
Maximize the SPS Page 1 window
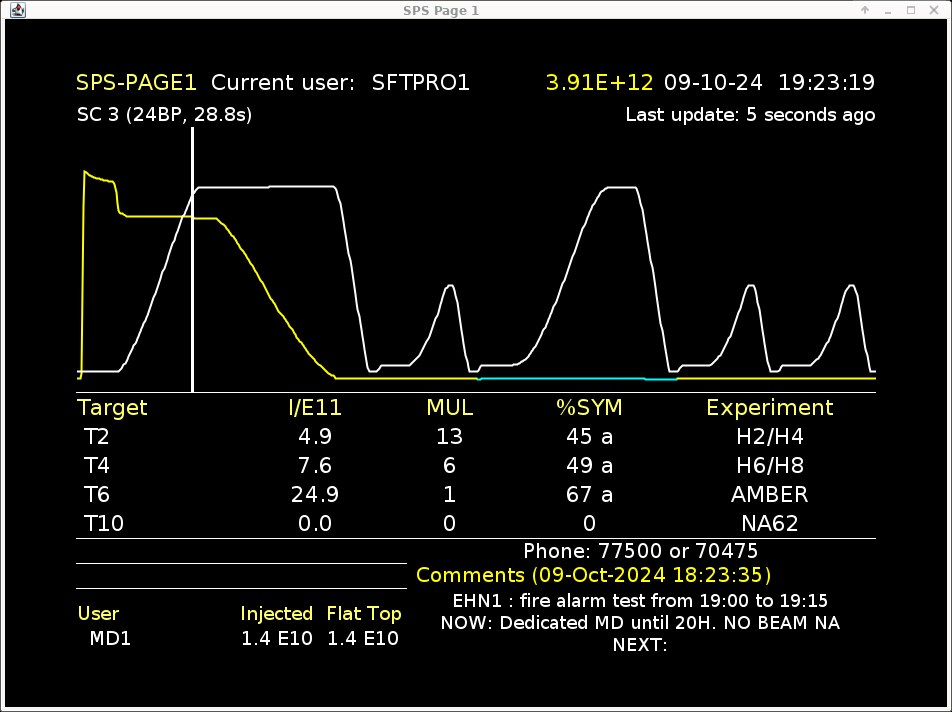(x=911, y=10)
